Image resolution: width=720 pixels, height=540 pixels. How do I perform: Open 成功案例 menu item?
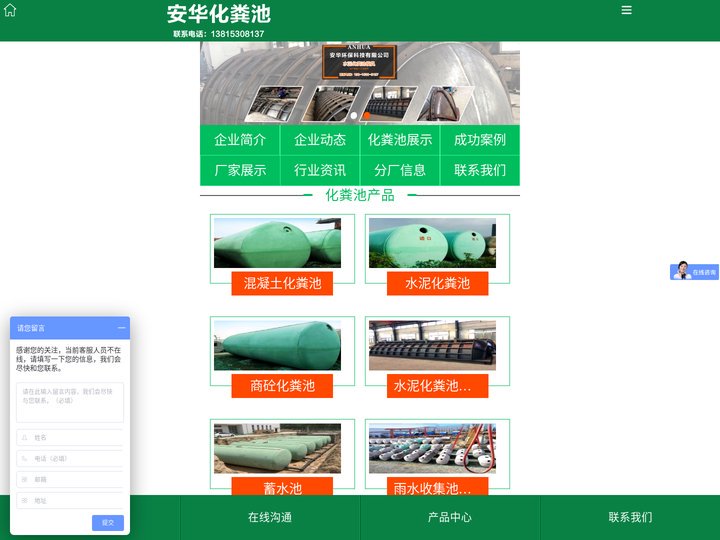pos(480,140)
